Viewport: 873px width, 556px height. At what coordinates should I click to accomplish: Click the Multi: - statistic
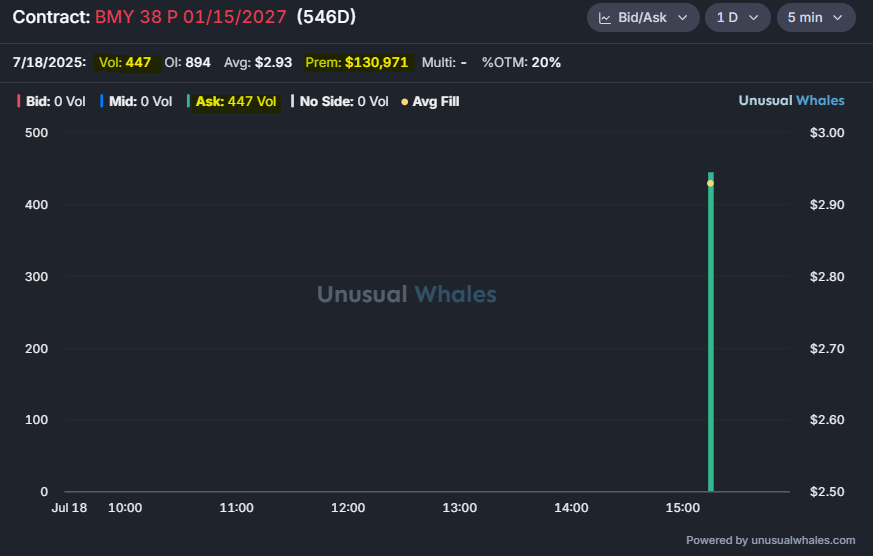pyautogui.click(x=444, y=62)
